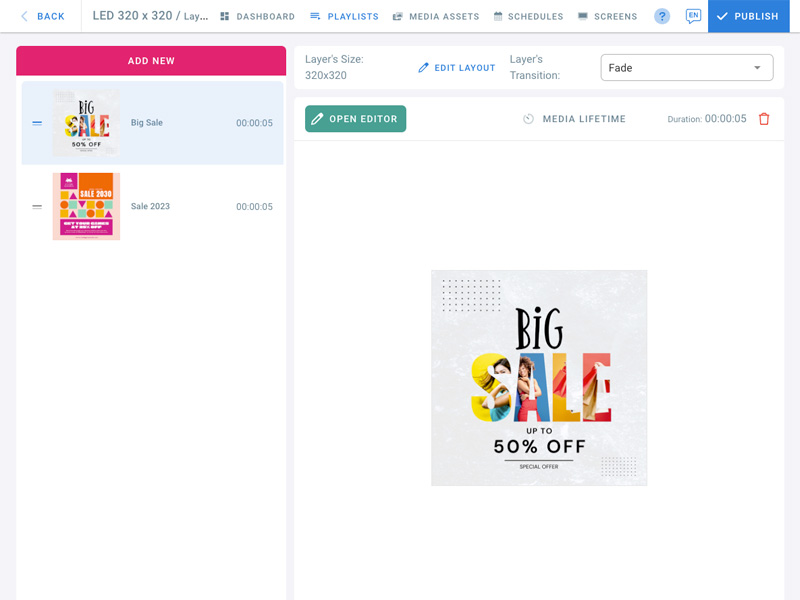Open the Playlists tab
The image size is (800, 600).
click(x=344, y=16)
